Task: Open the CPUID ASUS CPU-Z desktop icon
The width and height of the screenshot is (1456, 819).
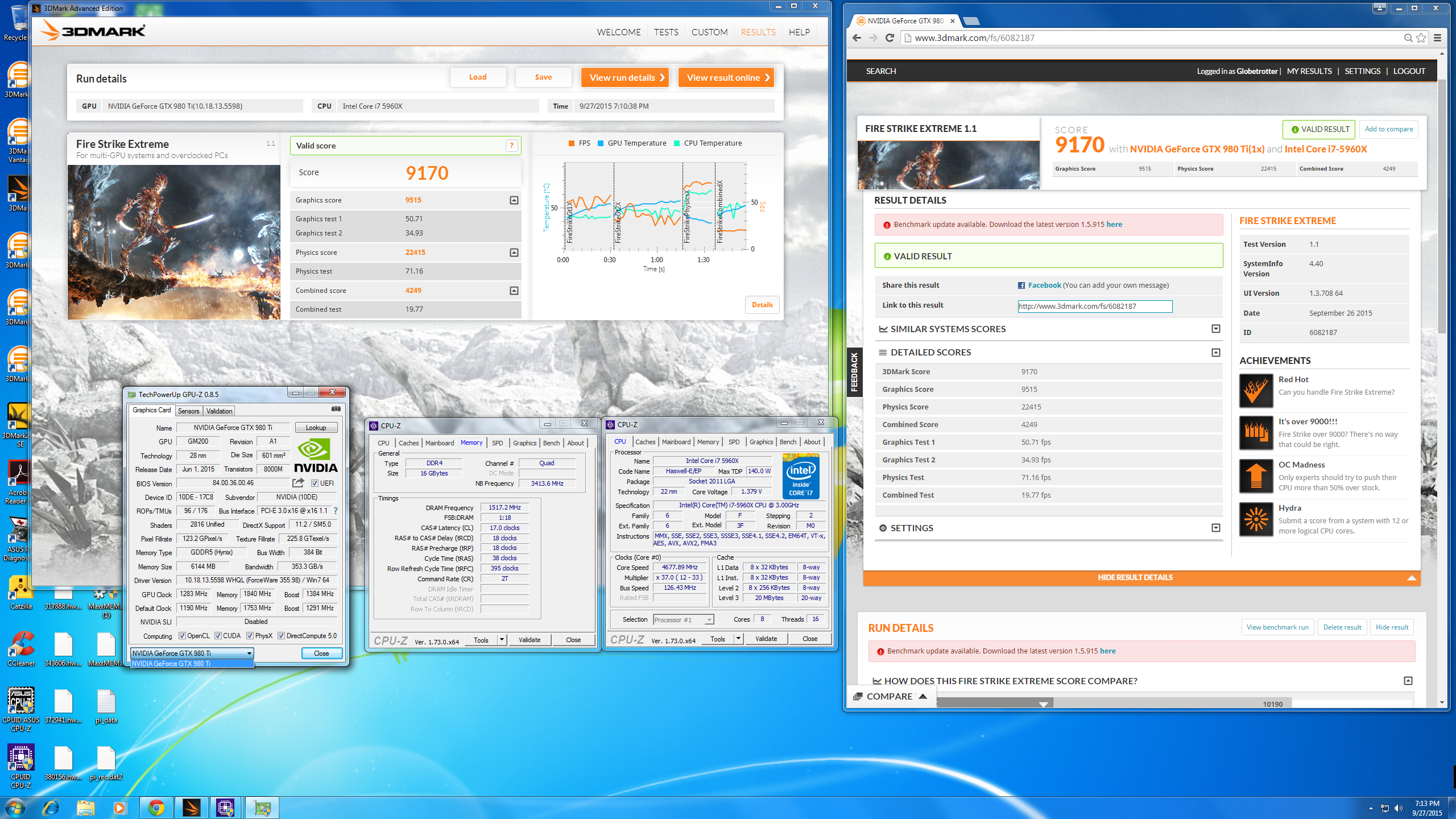Action: (x=20, y=709)
